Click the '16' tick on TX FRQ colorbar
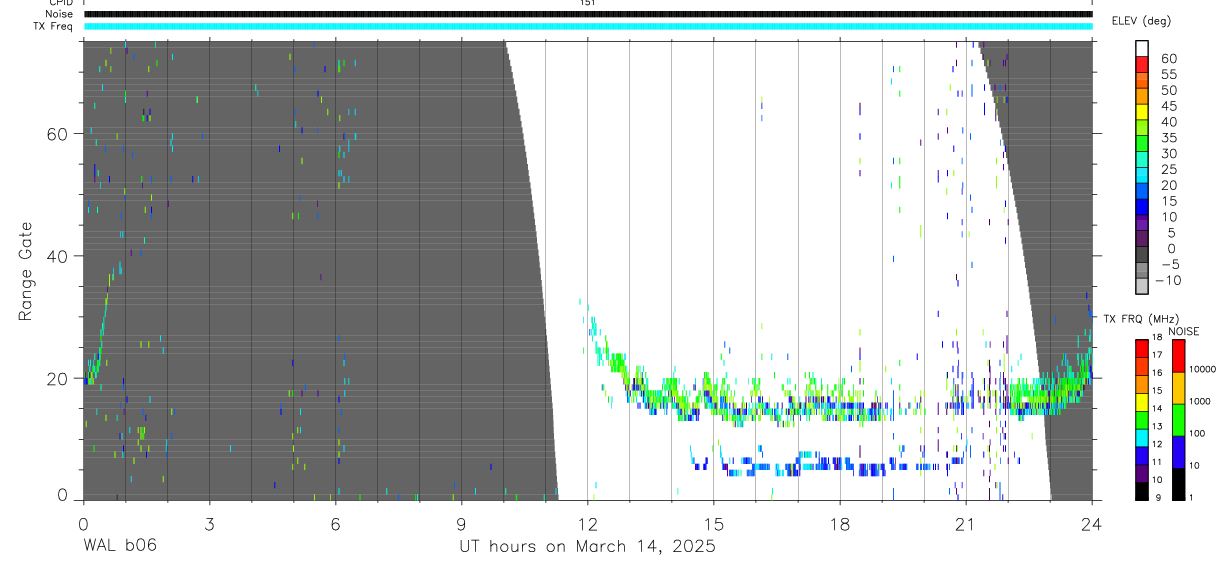Screen dimensions: 1228x567 [1158, 373]
